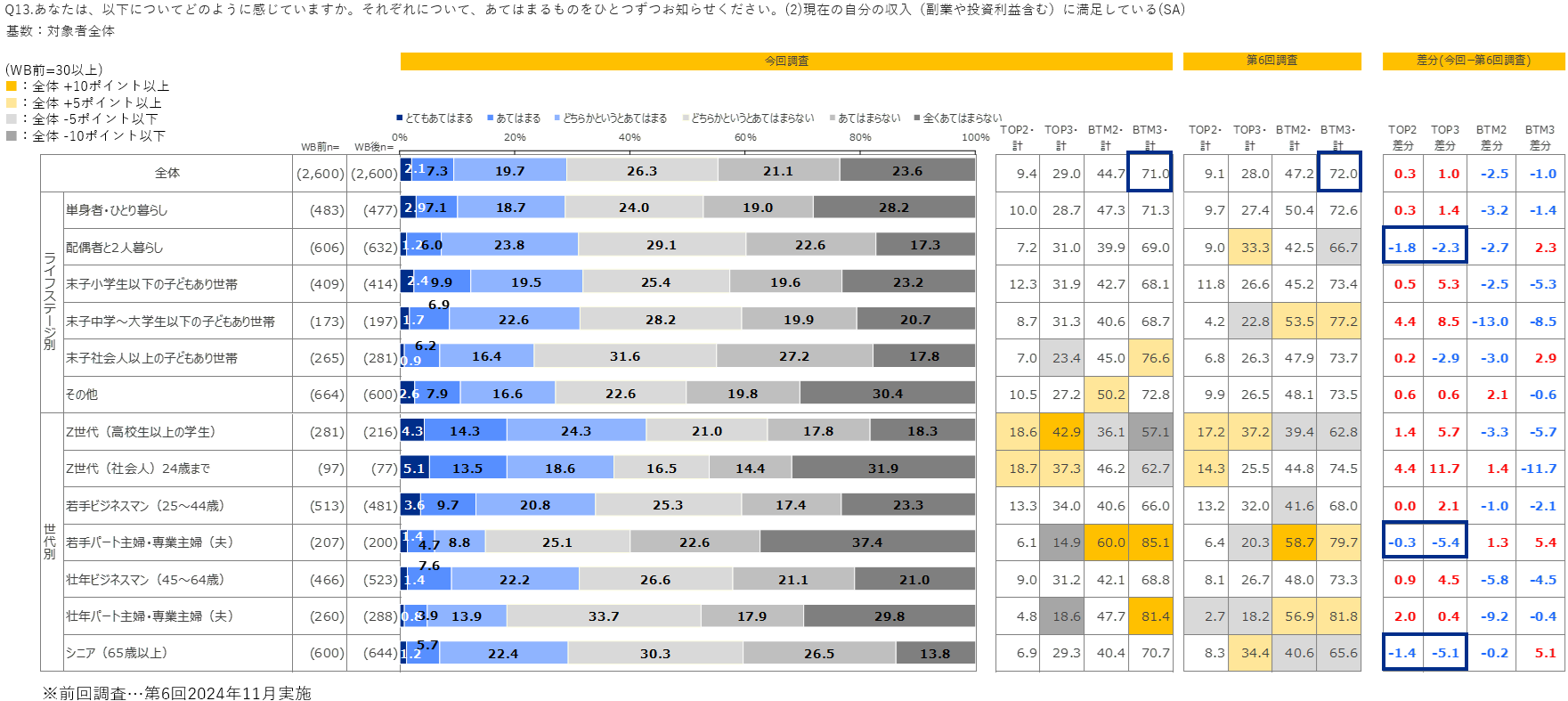Click the シニア（65歳以上） row label
This screenshot has width=1568, height=701.
117,653
